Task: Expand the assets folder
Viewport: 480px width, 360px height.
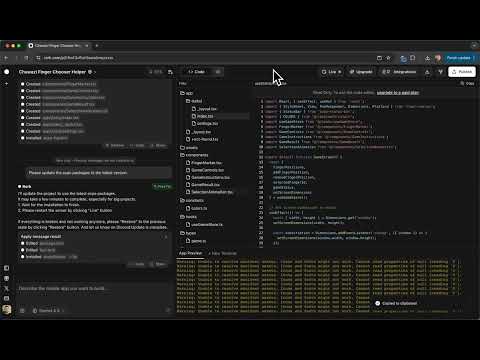Action: [x=189, y=148]
